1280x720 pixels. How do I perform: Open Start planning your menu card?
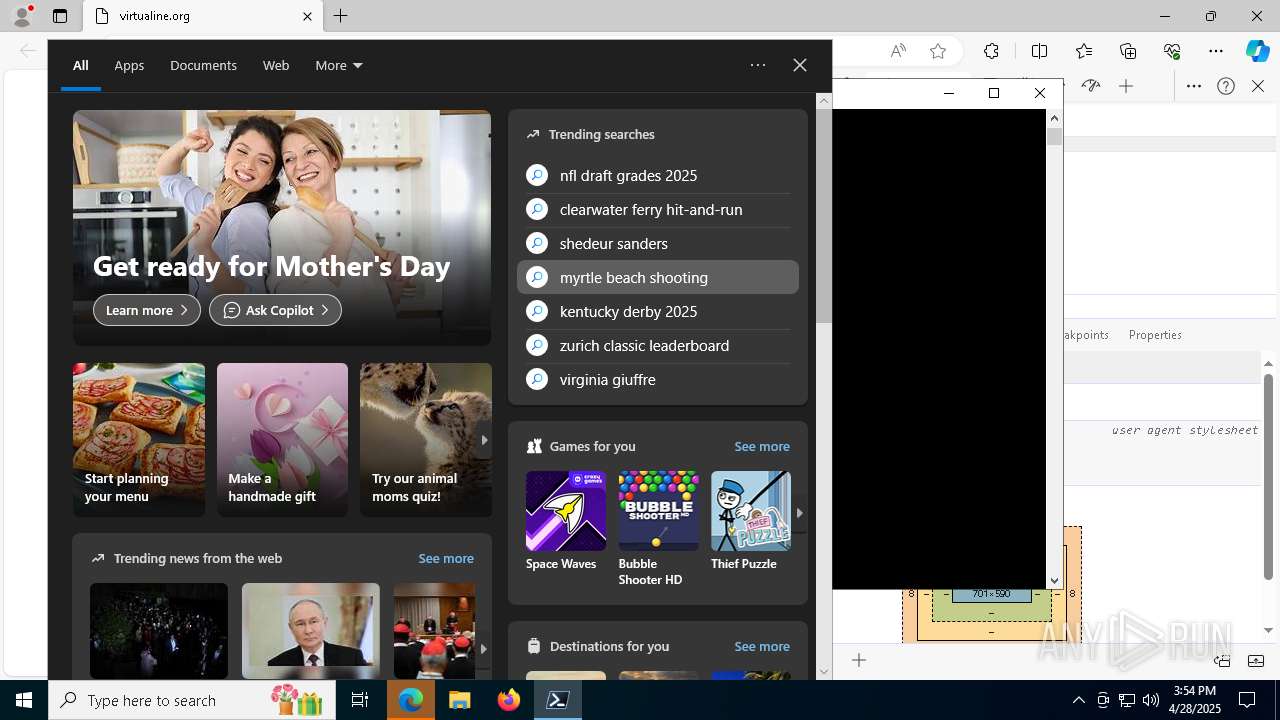coord(139,440)
